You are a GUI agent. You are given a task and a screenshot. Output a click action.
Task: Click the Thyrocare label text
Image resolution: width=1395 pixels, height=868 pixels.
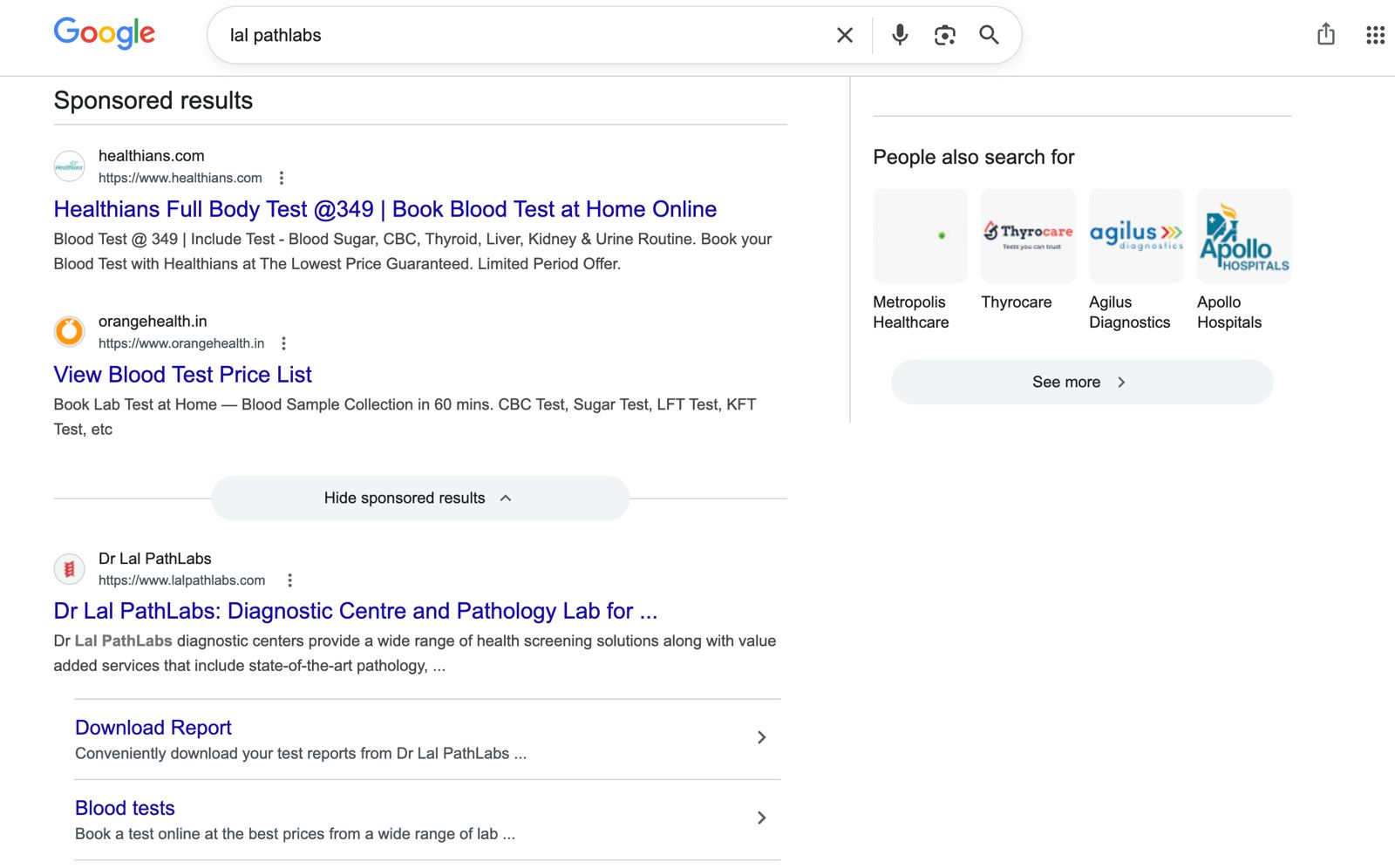(x=1017, y=302)
